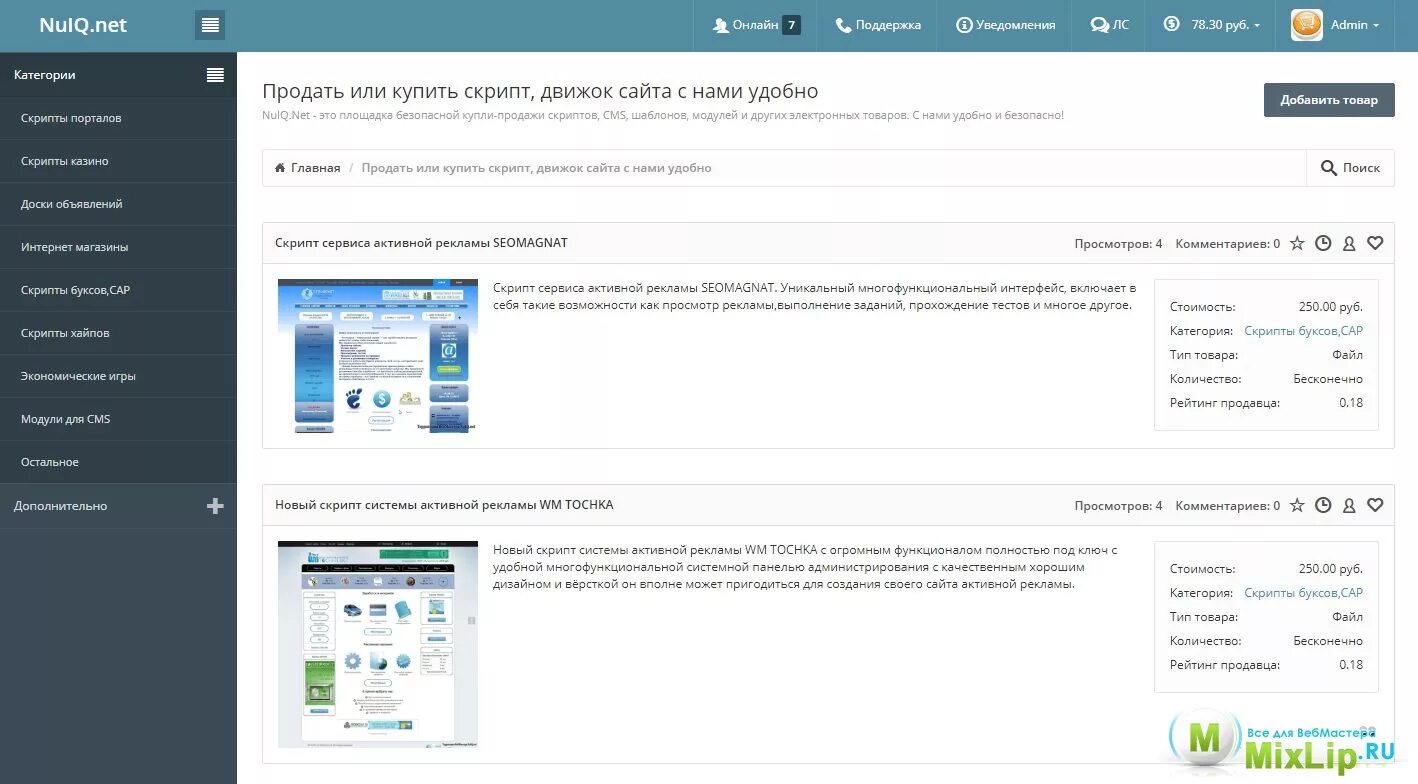Screen dimensions: 1418x784
Task: Click Комментариев: 0 on SEOMAGNAT item
Action: point(1227,243)
